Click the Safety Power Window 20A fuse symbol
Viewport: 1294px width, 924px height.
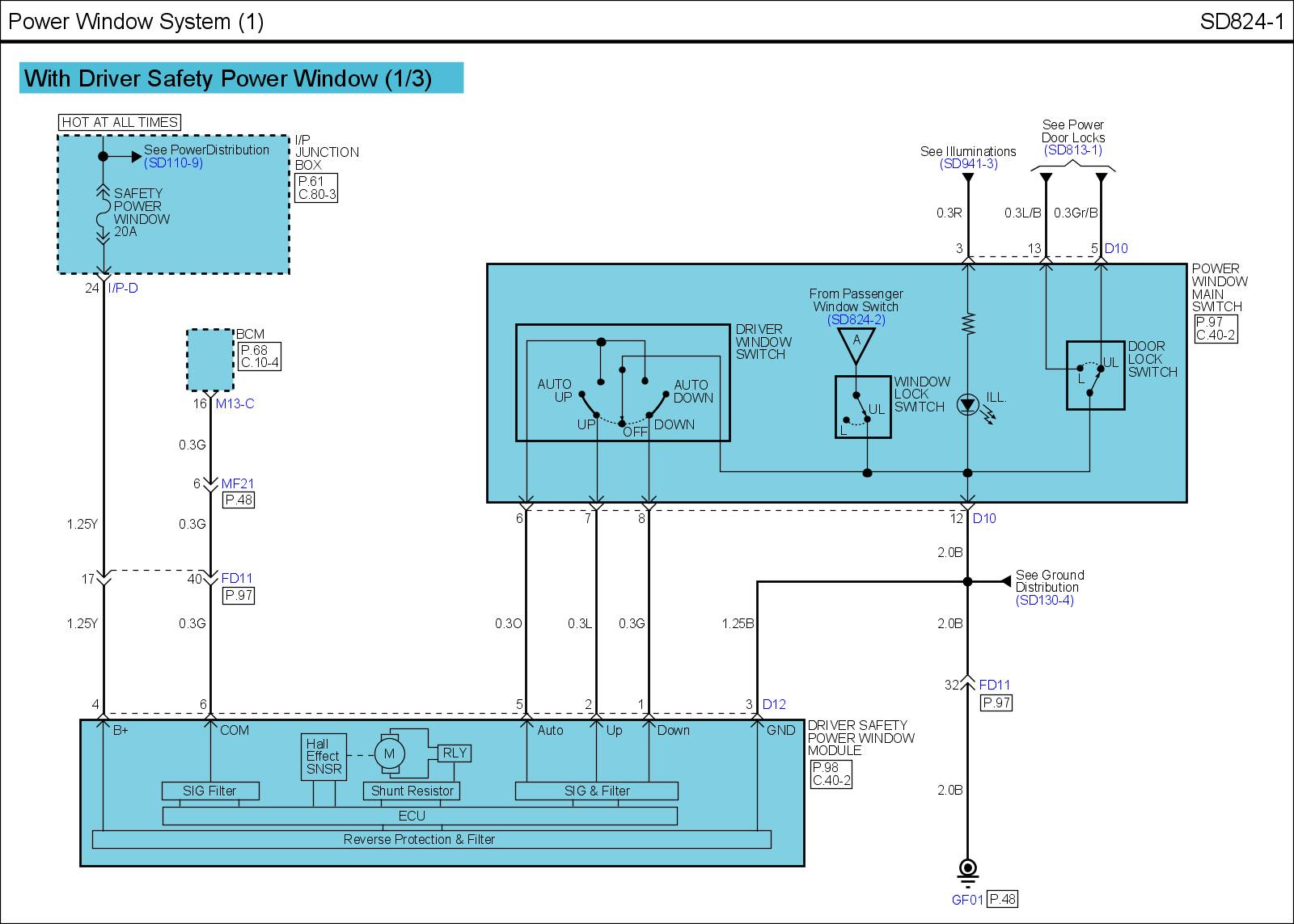pos(103,215)
